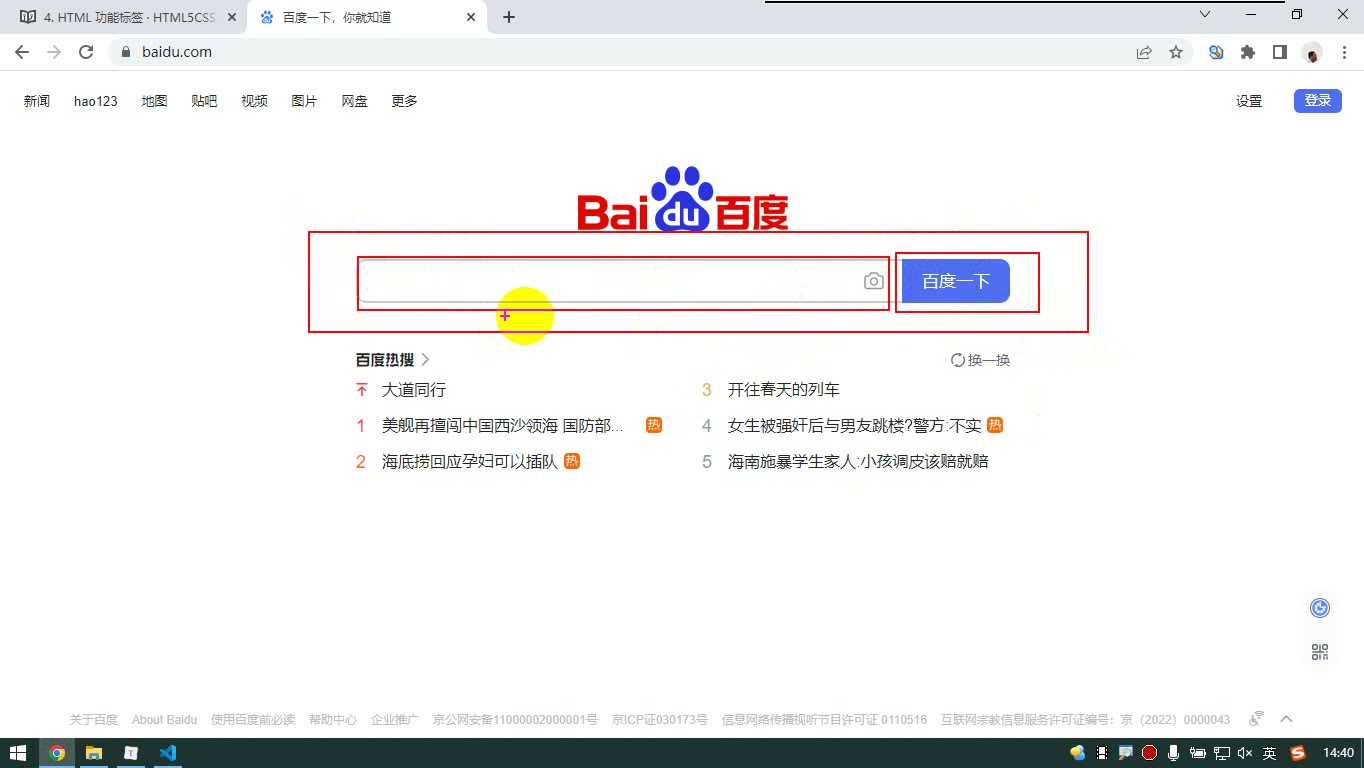Open the QR code icon on right edge
1364x768 pixels.
click(x=1320, y=652)
